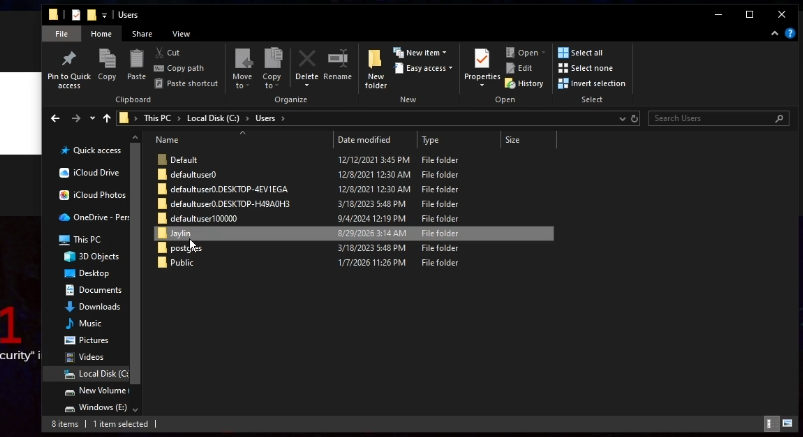Screen dimensions: 803x437
Task: Click the Copy path command
Action: click(x=179, y=68)
